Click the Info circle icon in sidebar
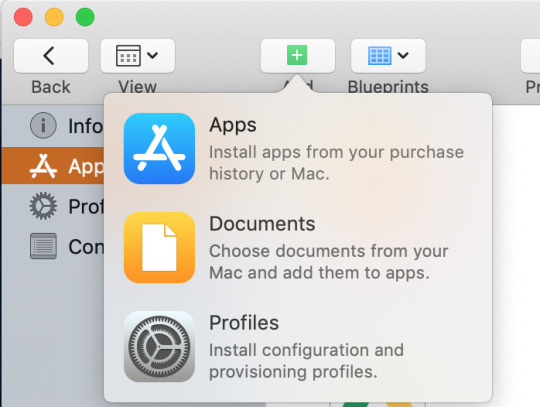The width and height of the screenshot is (540, 407). tap(43, 125)
